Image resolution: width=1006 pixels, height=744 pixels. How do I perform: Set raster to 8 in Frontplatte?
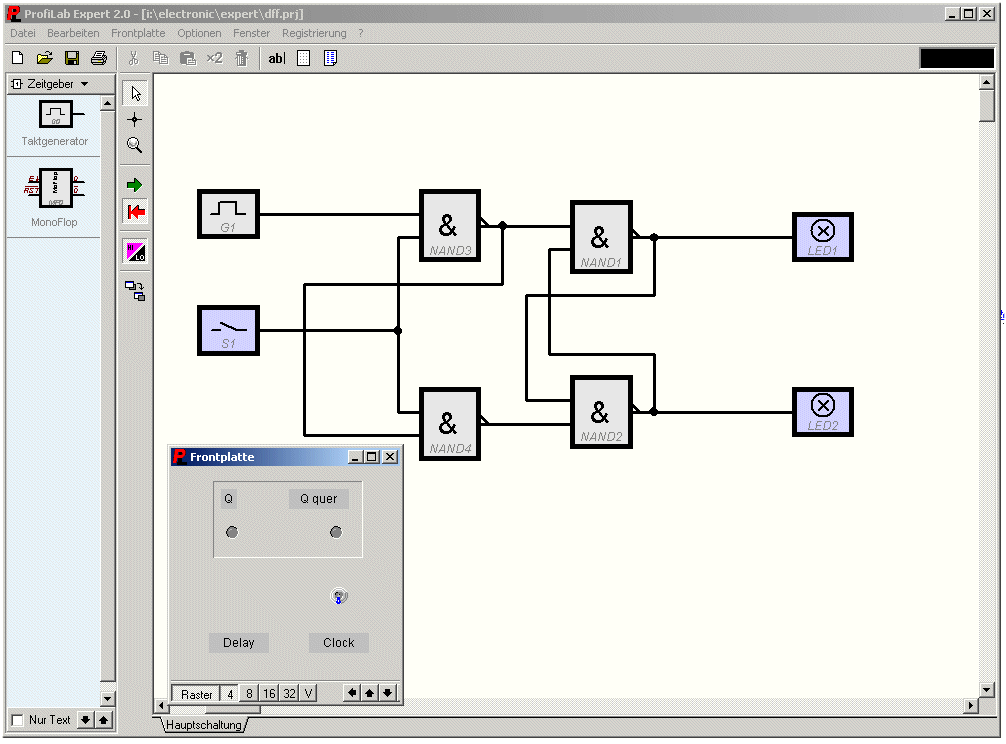coord(249,694)
